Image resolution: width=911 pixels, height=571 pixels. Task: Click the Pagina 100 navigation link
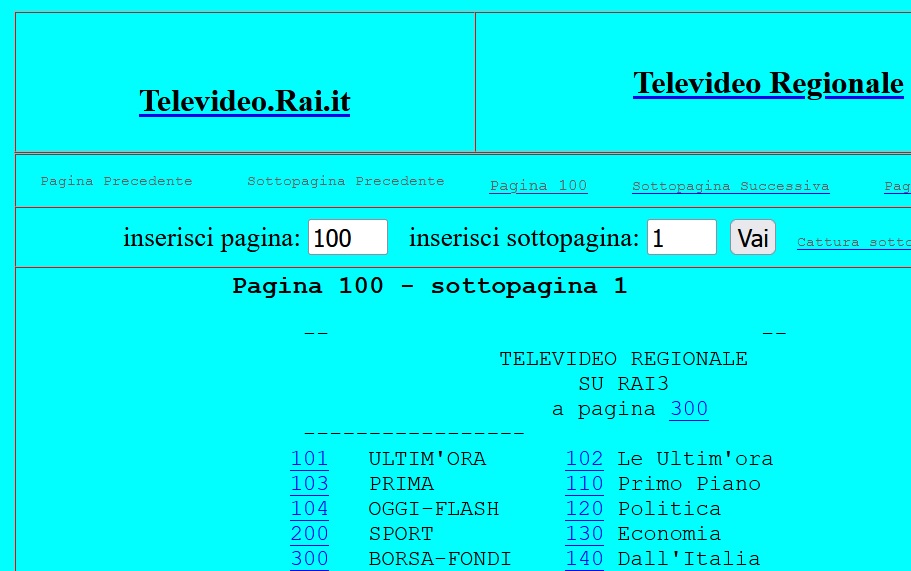(x=538, y=186)
